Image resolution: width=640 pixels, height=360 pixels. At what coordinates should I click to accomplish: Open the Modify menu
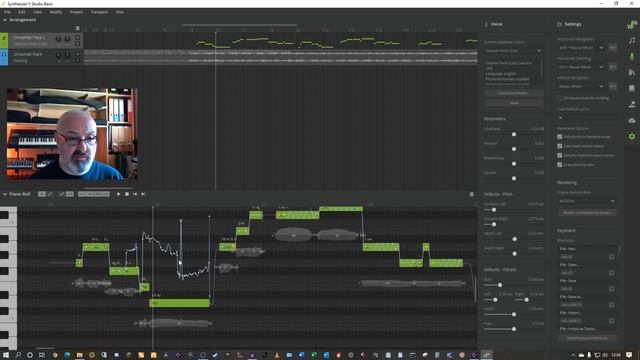point(56,12)
